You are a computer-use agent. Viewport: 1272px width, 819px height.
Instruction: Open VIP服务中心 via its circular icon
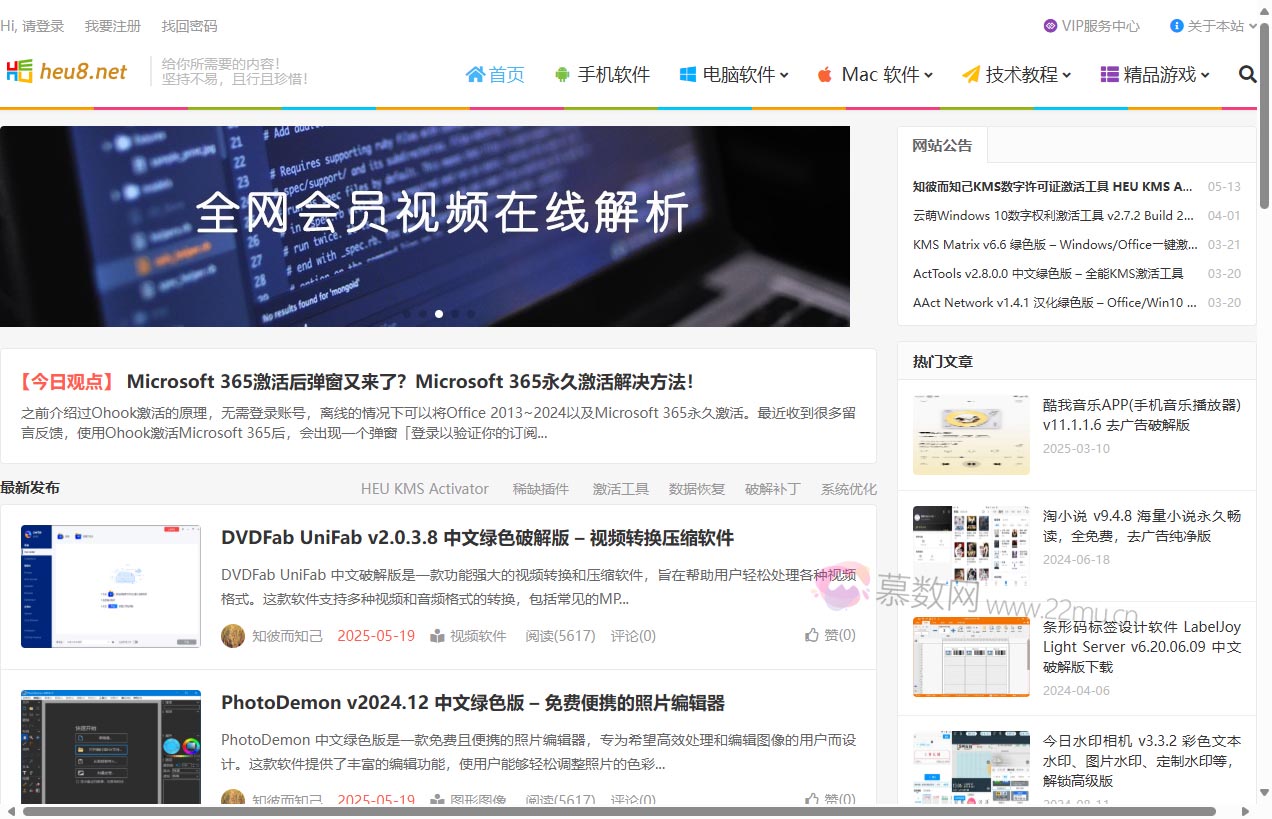coord(1050,26)
